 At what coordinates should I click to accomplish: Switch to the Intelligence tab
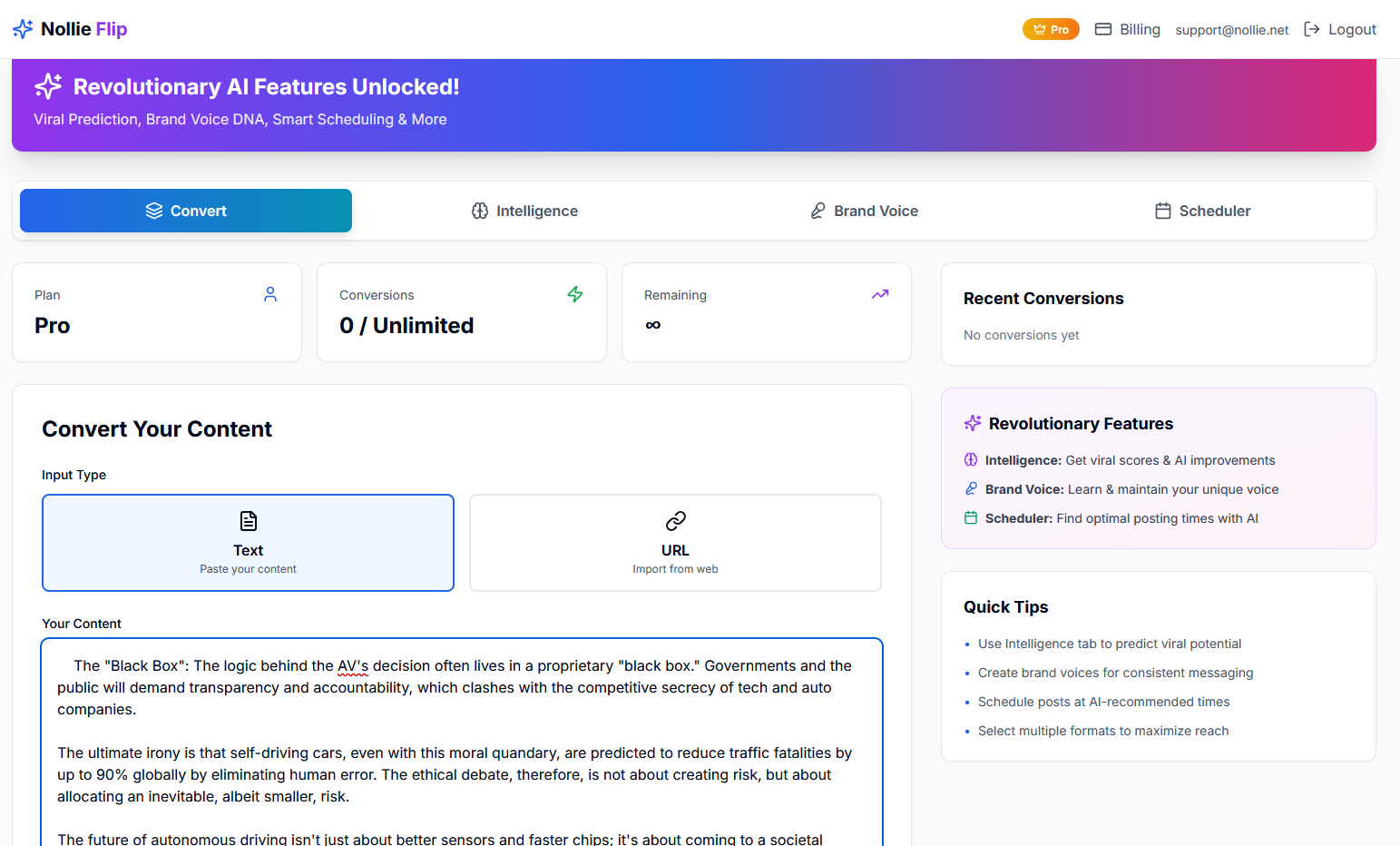point(524,211)
